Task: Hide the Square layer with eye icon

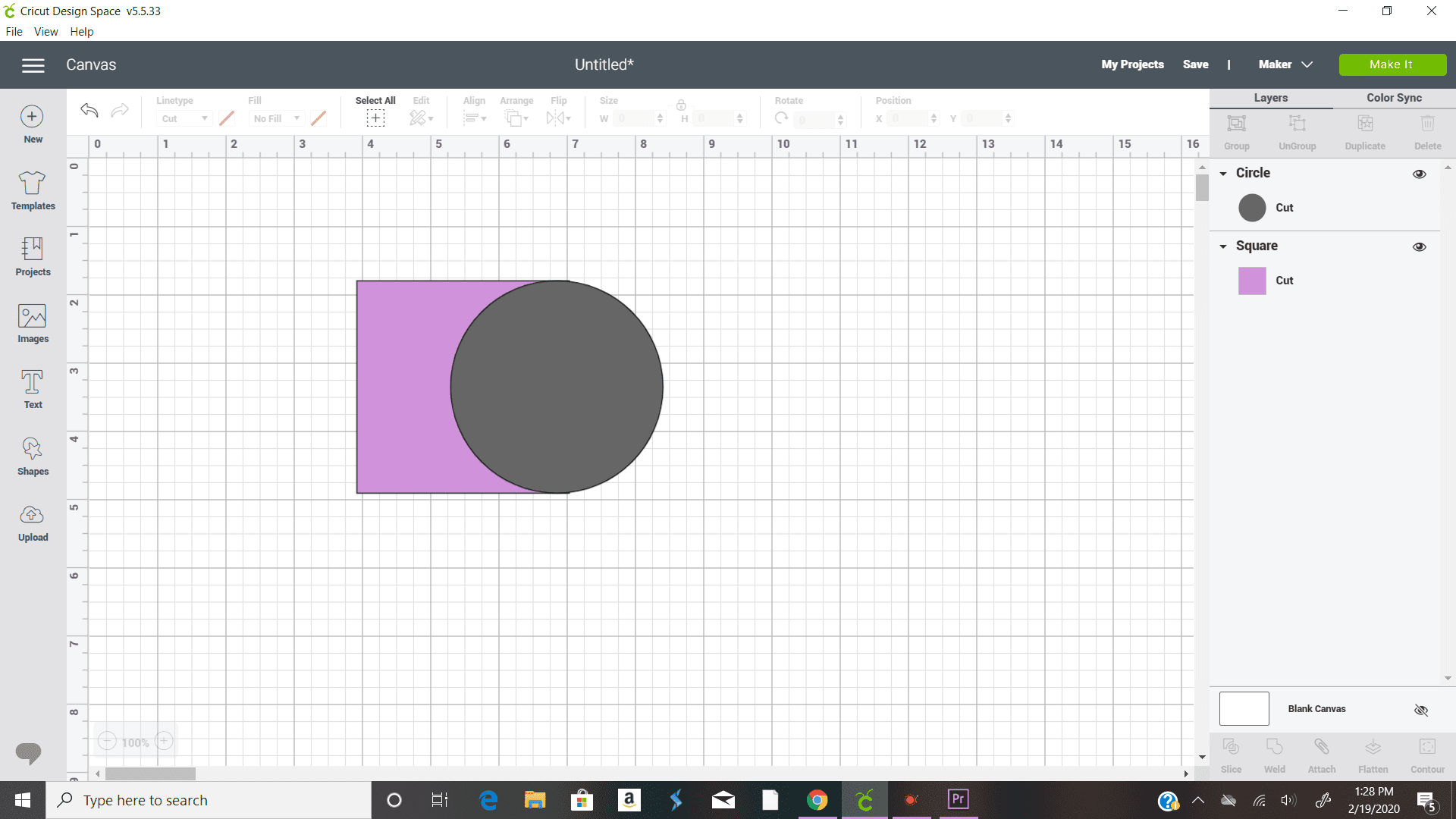Action: (1420, 246)
